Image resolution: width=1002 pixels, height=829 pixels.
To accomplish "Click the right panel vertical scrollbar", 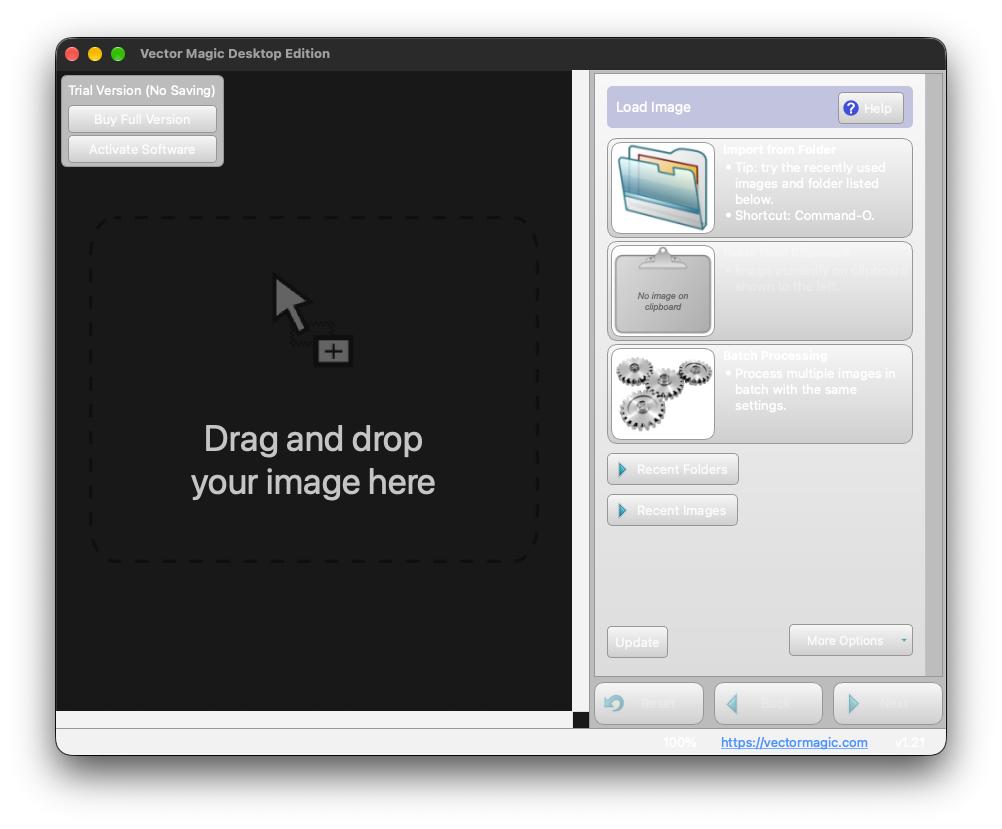I will 934,375.
